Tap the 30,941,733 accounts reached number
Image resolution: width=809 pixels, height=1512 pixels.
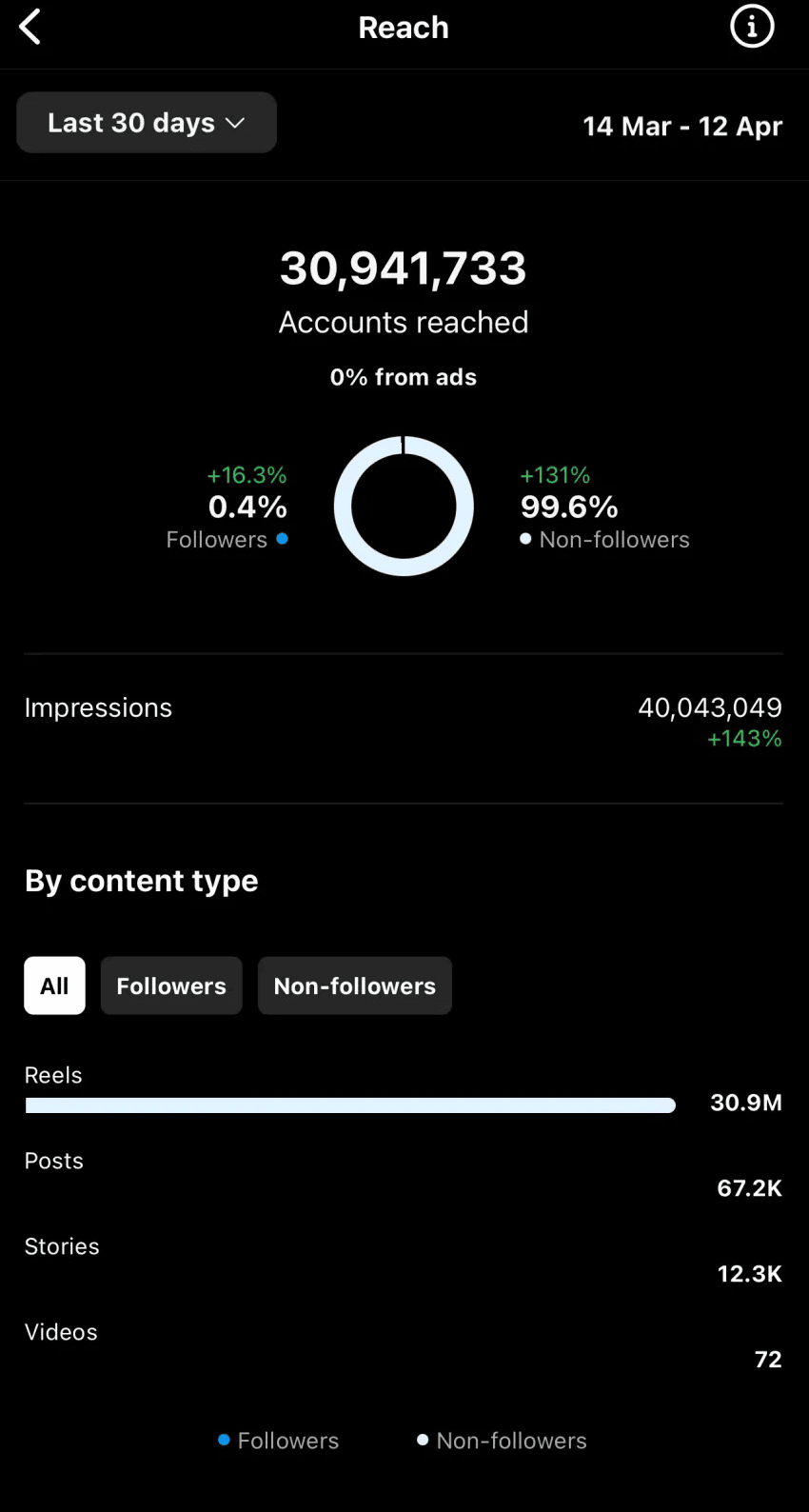click(x=404, y=269)
